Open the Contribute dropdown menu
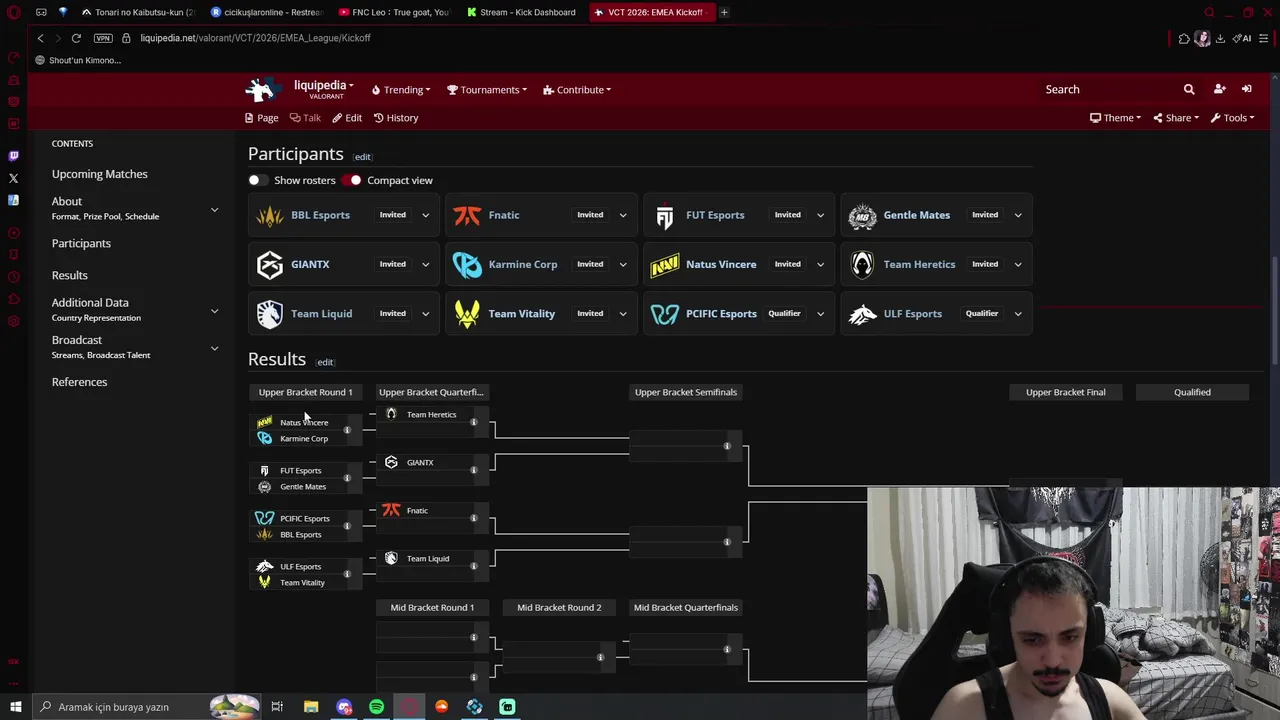 (577, 90)
